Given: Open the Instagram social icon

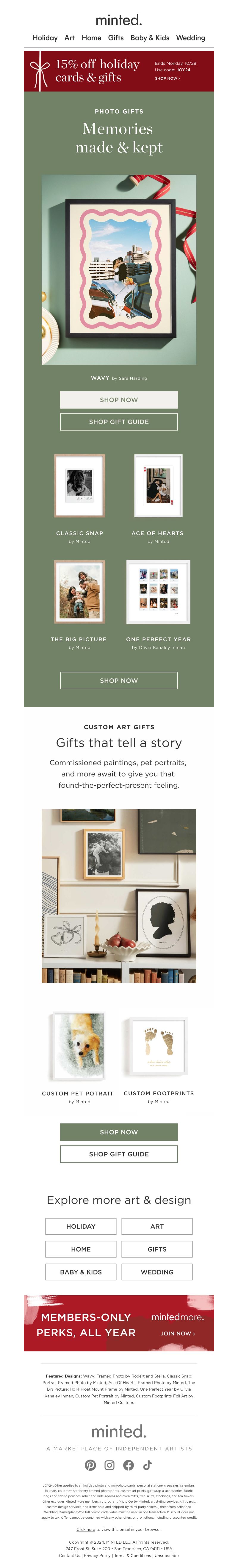Looking at the screenshot, I should coord(109,1465).
